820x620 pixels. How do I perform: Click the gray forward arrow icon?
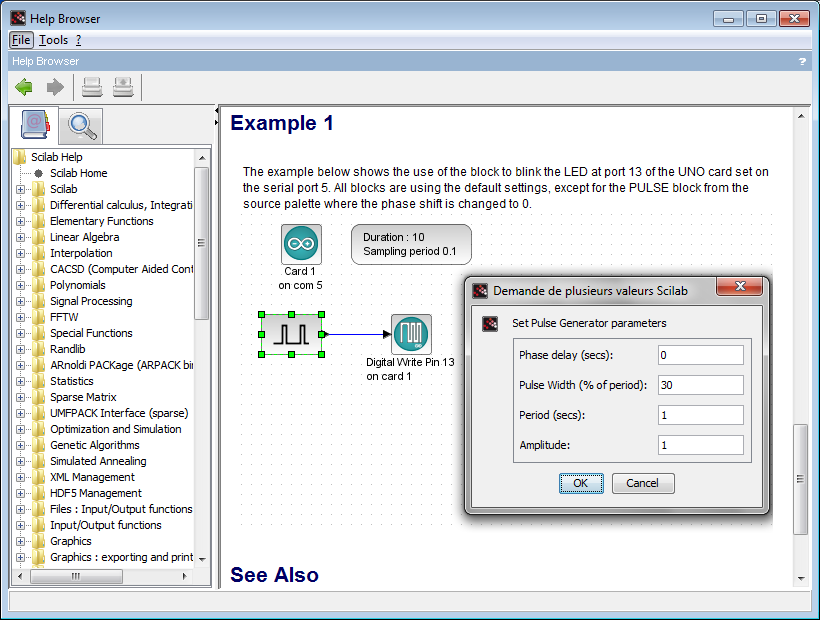(55, 87)
